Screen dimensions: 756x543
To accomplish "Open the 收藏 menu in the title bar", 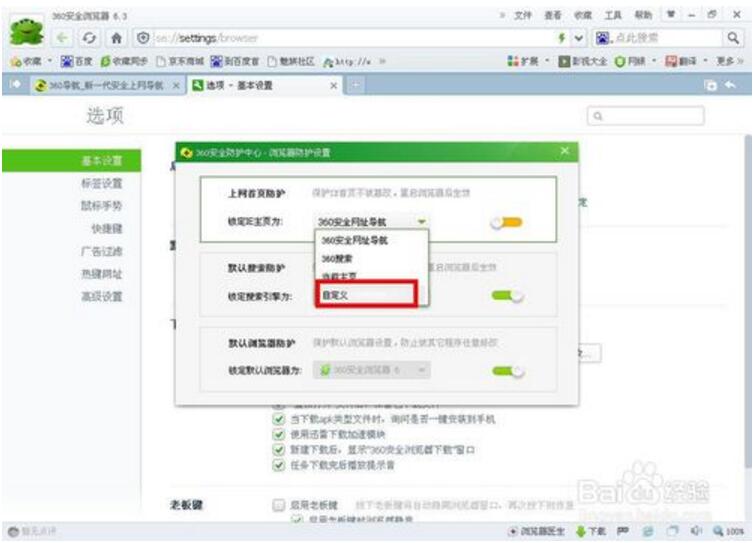I will (x=582, y=15).
